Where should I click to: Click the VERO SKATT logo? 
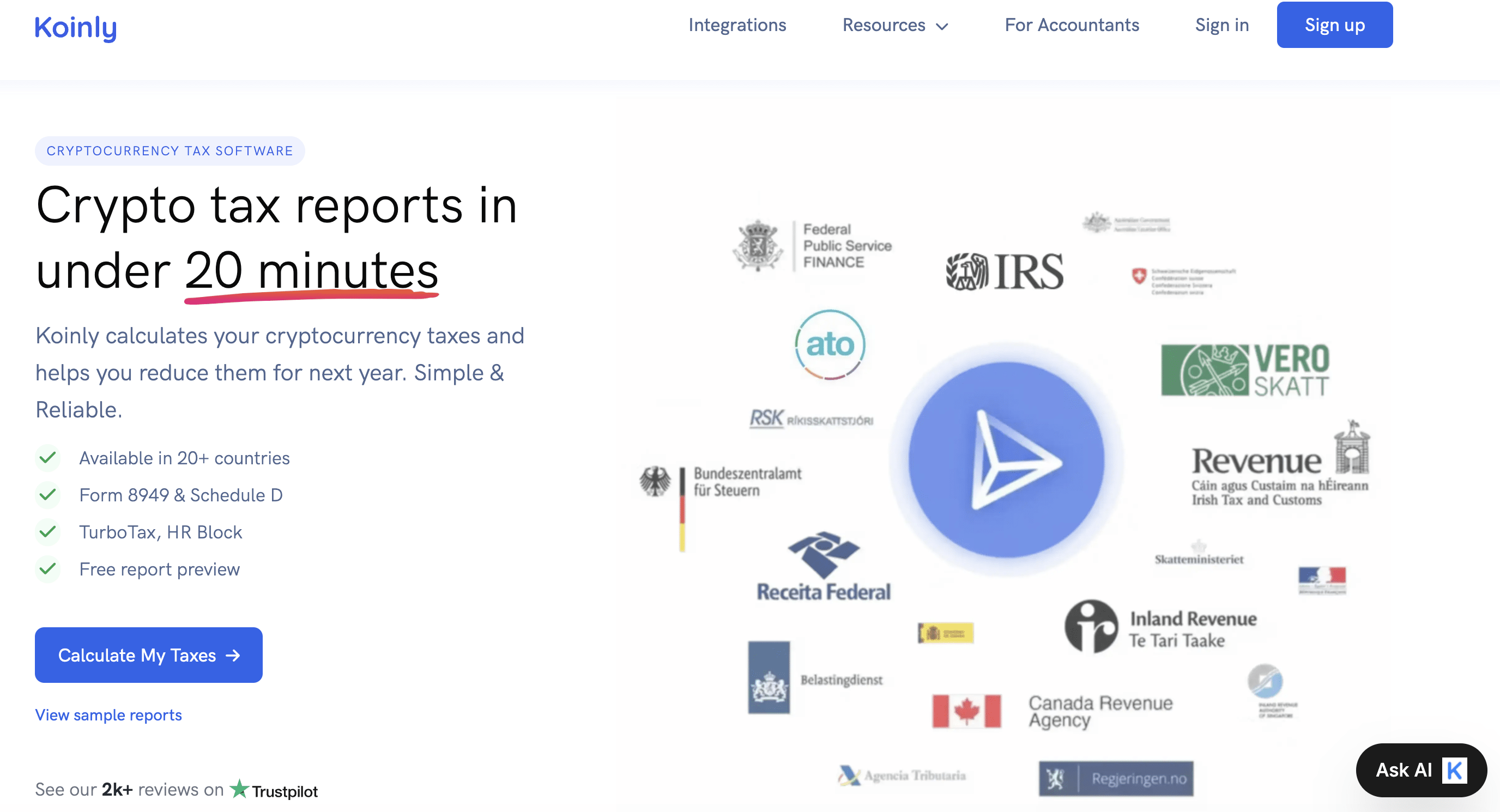[1245, 370]
